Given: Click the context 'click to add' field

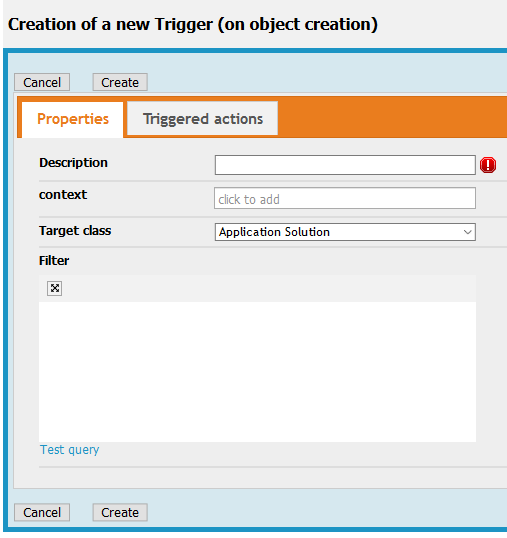Looking at the screenshot, I should click(x=345, y=198).
